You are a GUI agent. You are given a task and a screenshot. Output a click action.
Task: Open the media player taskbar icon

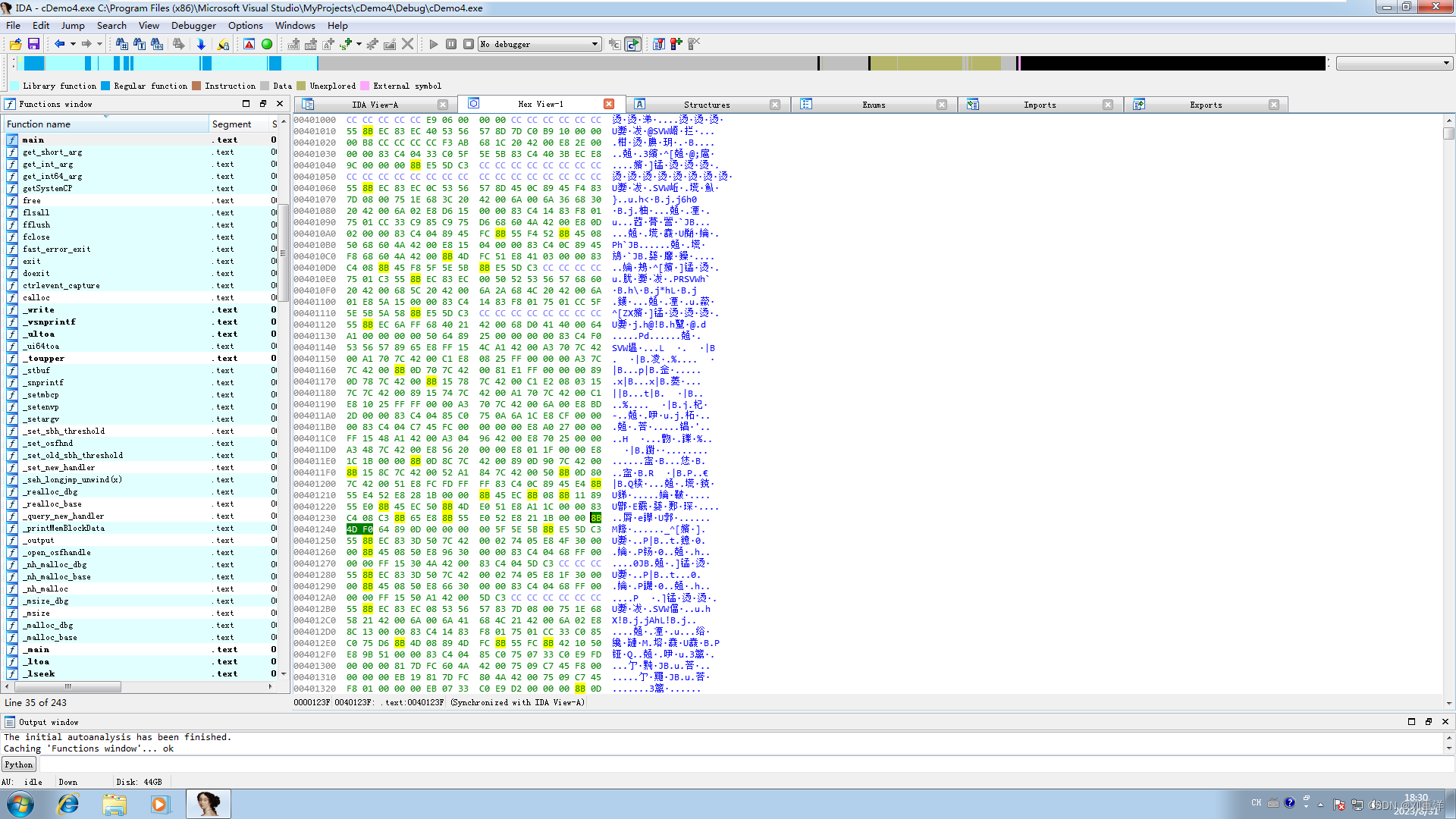pyautogui.click(x=160, y=804)
